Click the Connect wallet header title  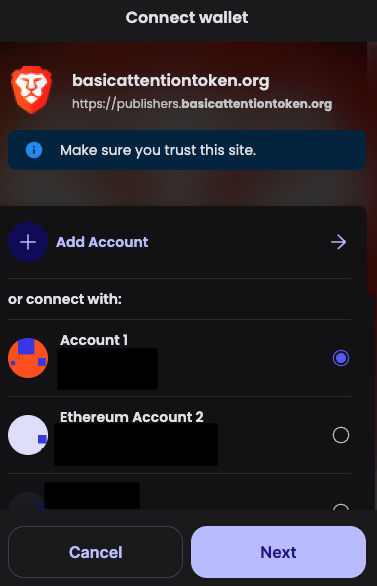187,18
